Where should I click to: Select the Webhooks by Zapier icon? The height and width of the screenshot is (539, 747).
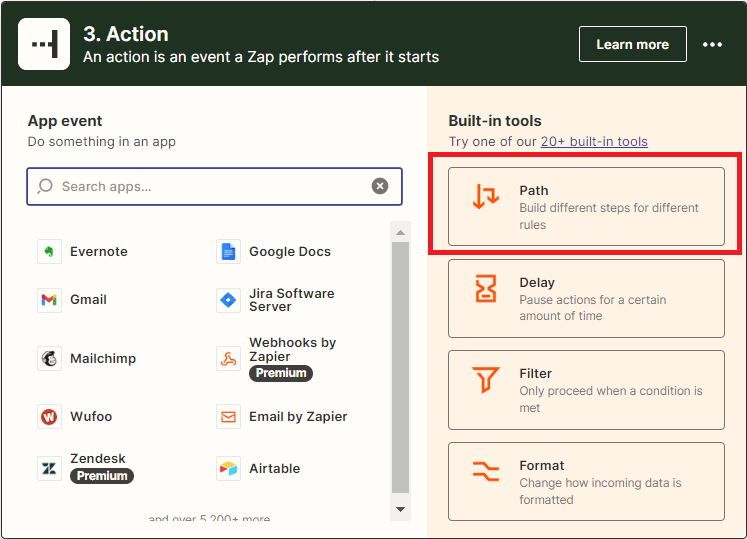tap(228, 358)
